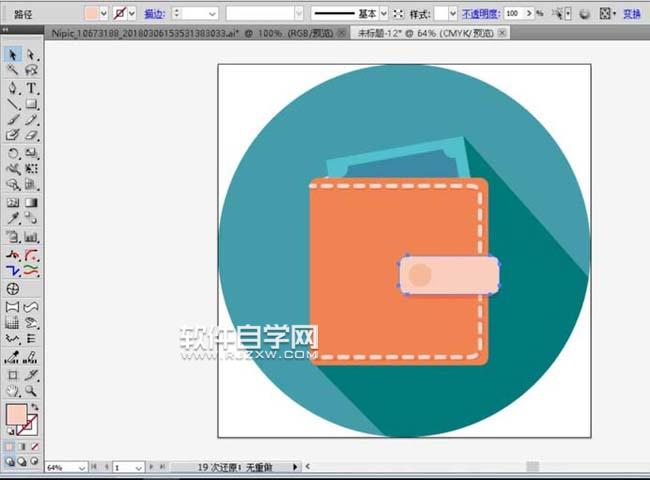Open fill color dropdown in control bar
Image resolution: width=650 pixels, height=480 pixels.
coord(104,14)
